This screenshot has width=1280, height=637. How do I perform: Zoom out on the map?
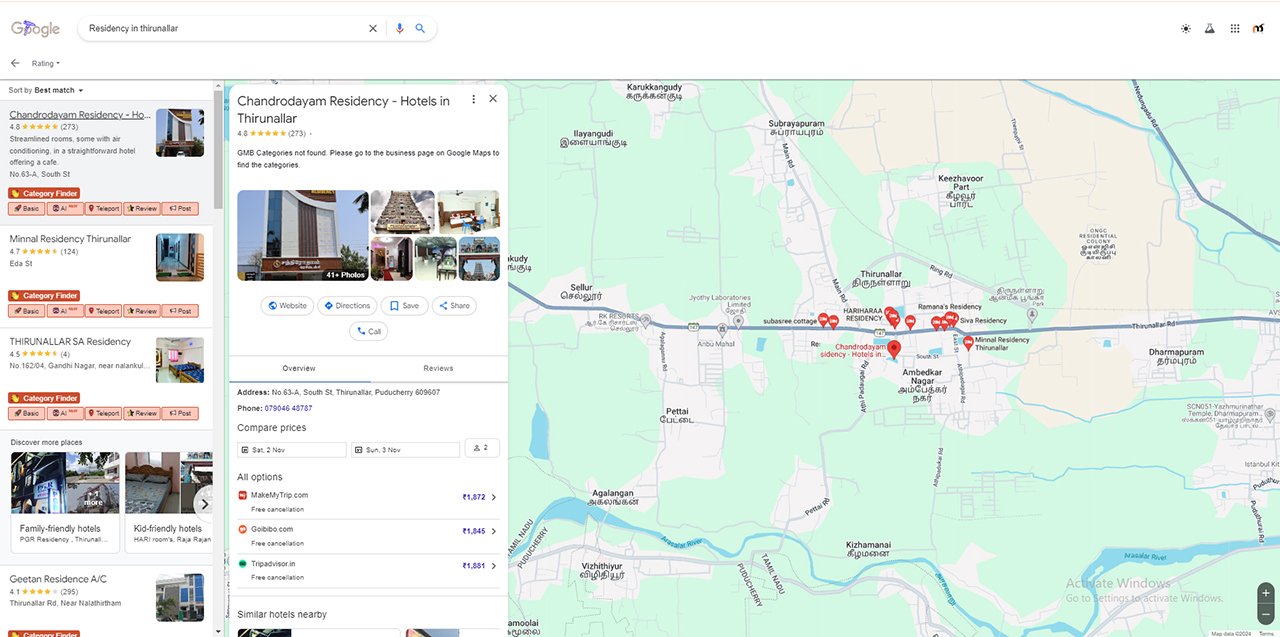coord(1266,613)
